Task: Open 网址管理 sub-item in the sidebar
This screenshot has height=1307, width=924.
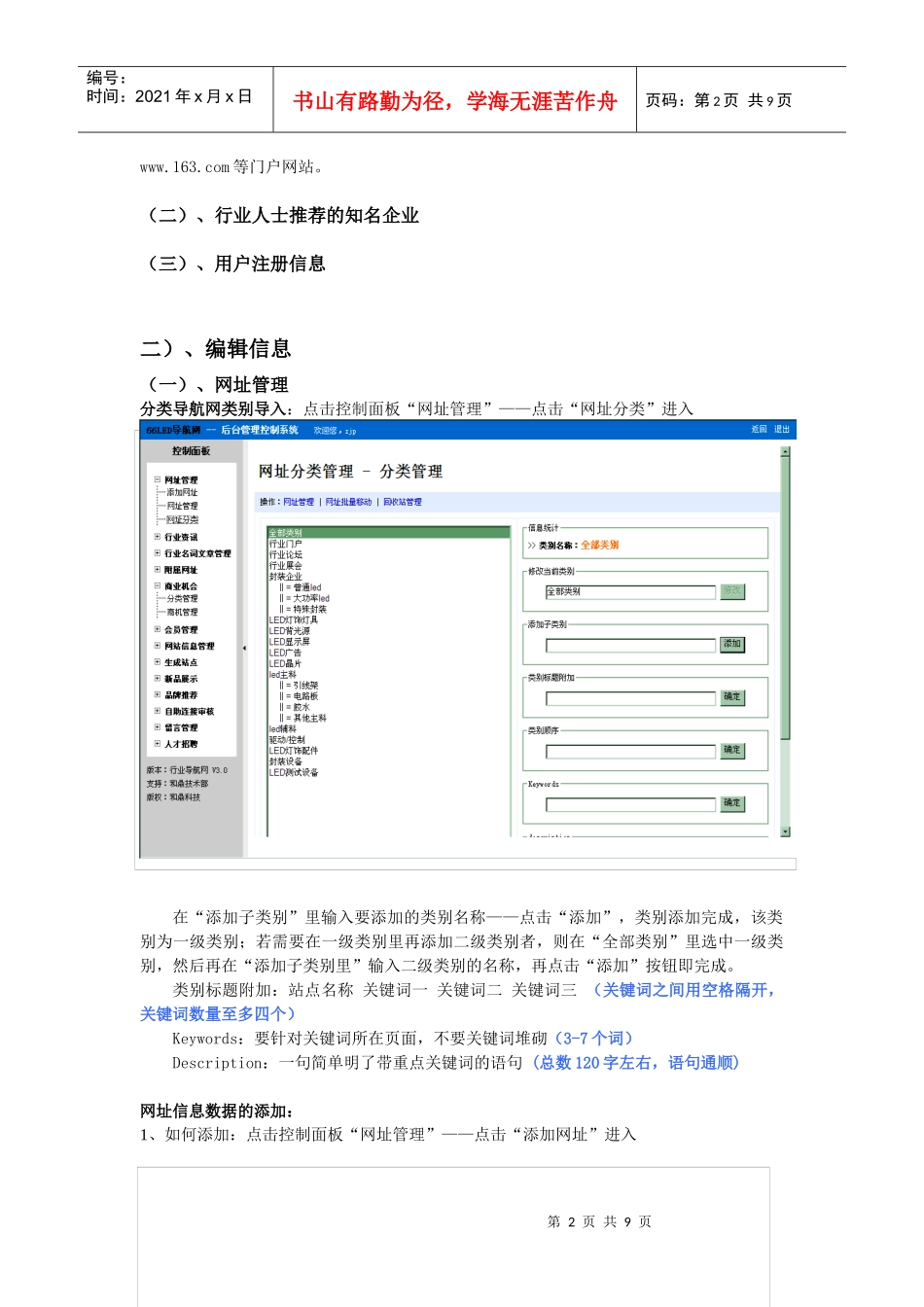Action: [x=182, y=506]
